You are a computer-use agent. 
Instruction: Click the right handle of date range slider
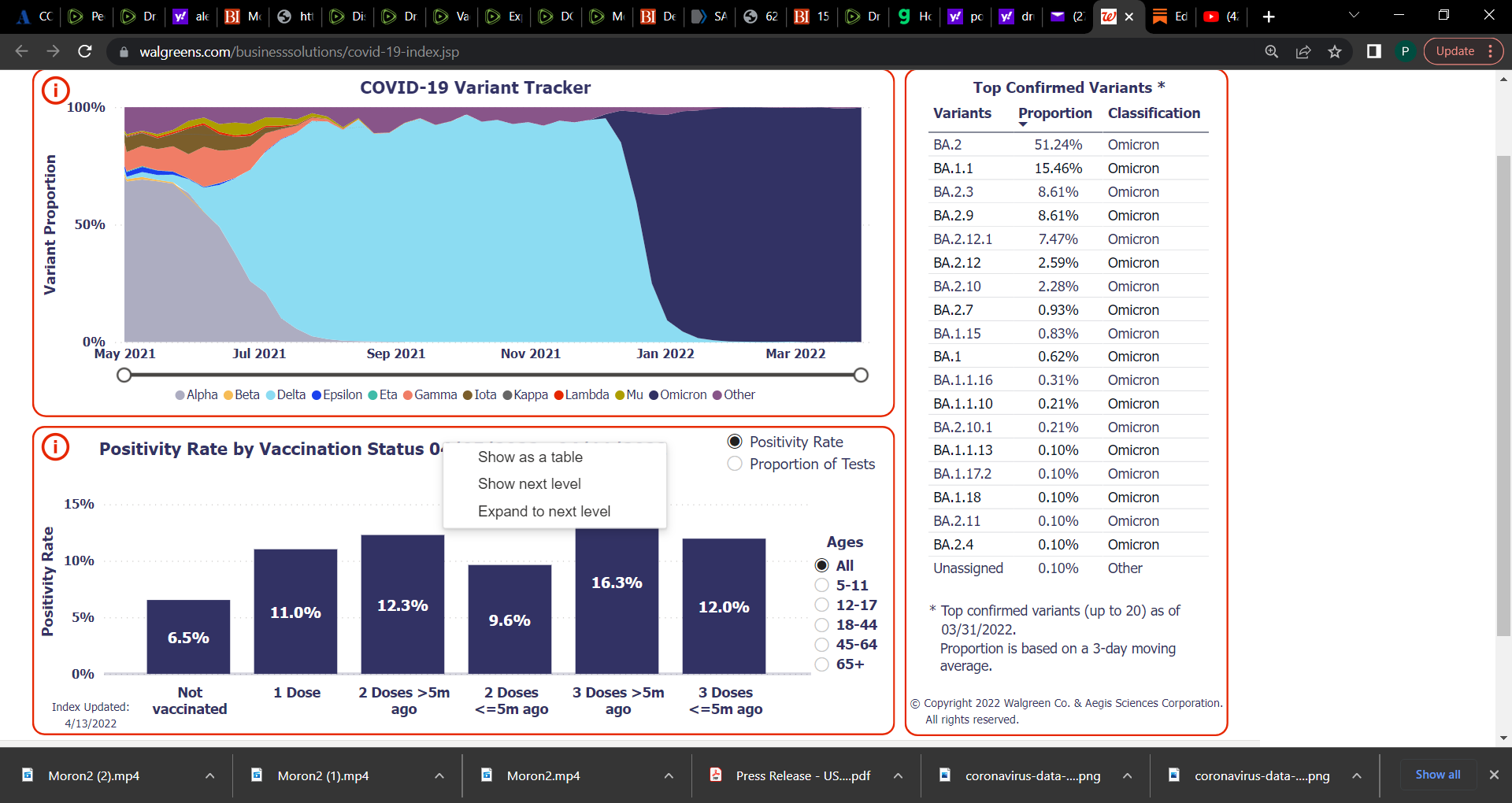861,375
